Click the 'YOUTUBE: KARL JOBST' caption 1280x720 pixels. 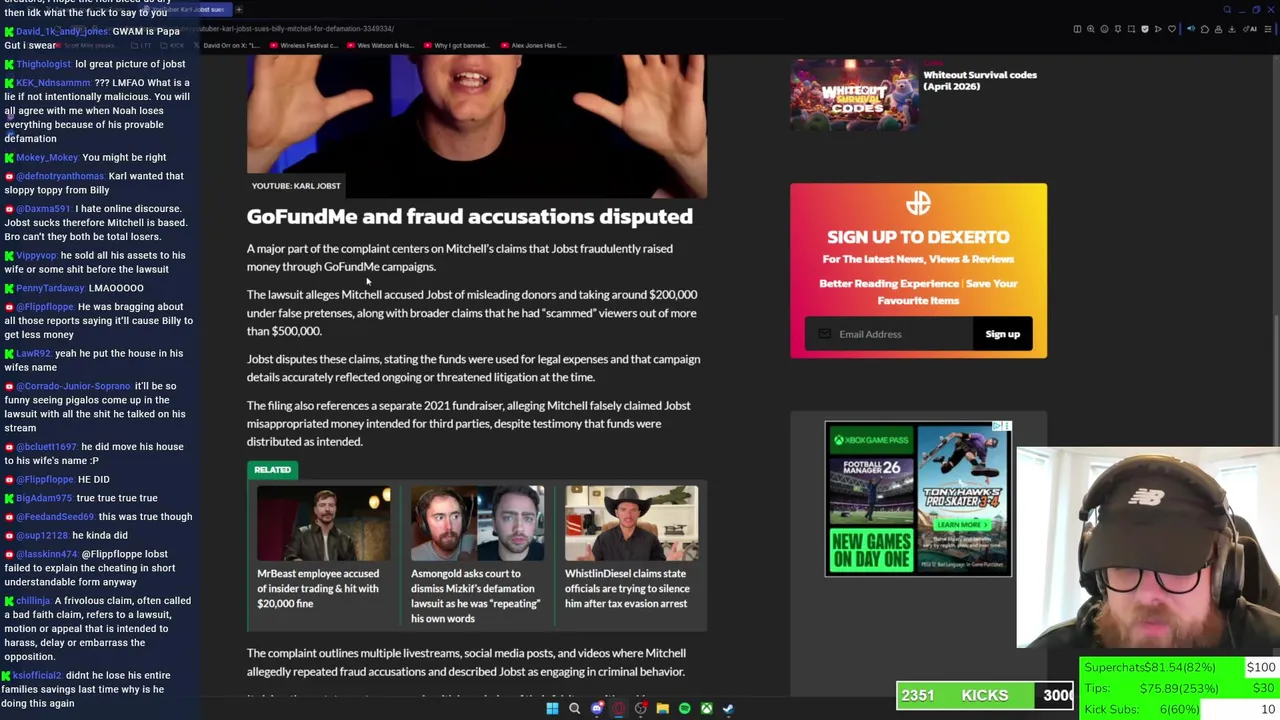pyautogui.click(x=296, y=186)
